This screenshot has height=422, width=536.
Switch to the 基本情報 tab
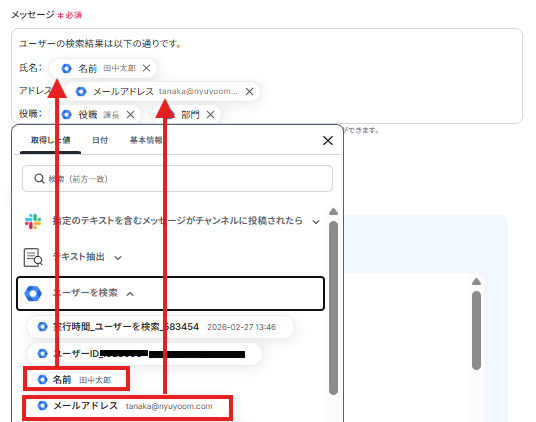point(146,140)
